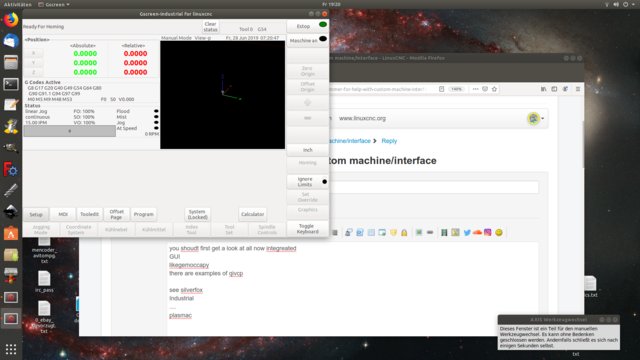The image size is (640, 360).
Task: Open Firefox library icon
Action: tap(543, 89)
